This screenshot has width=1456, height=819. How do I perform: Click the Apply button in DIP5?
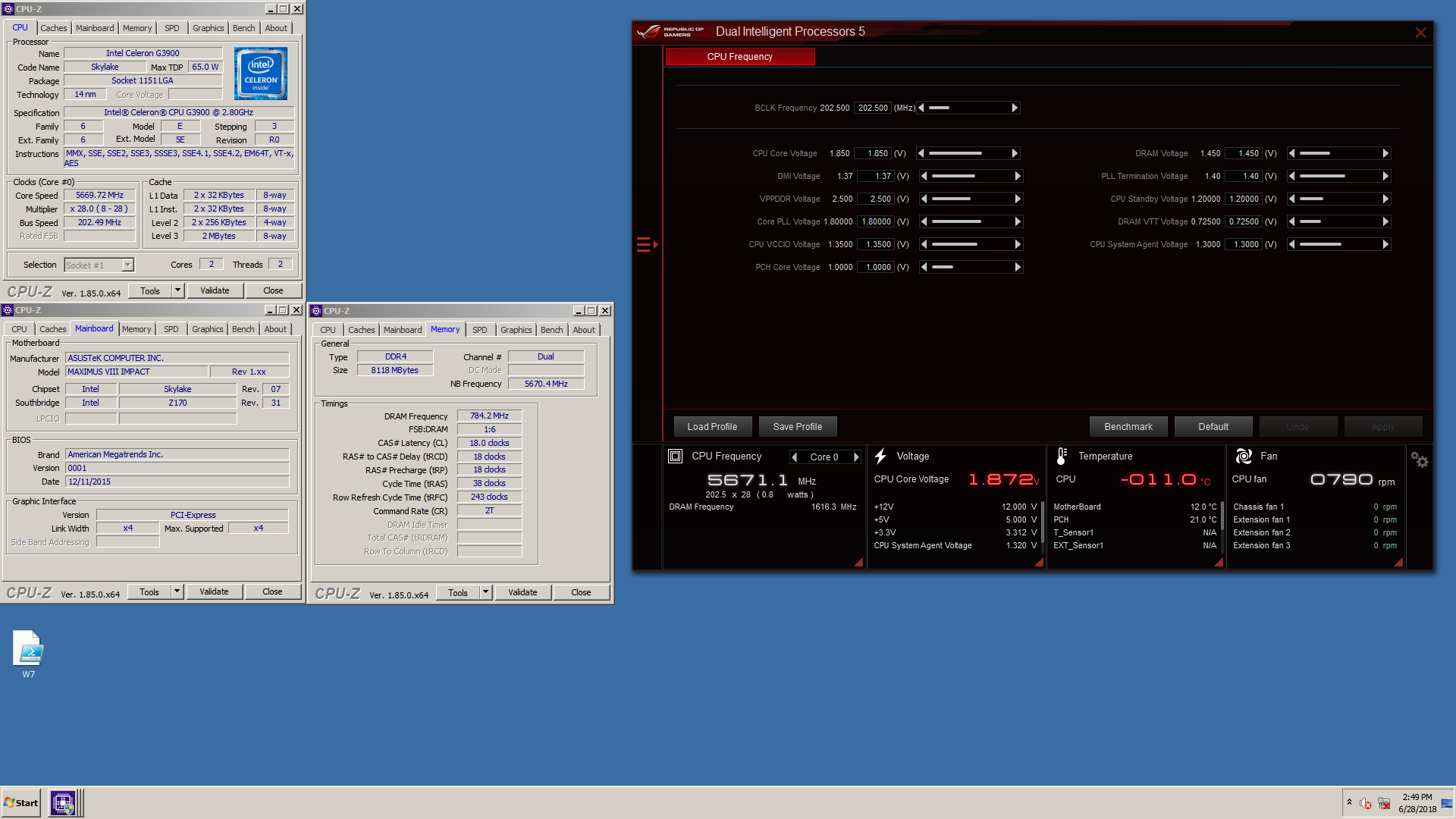click(x=1383, y=427)
